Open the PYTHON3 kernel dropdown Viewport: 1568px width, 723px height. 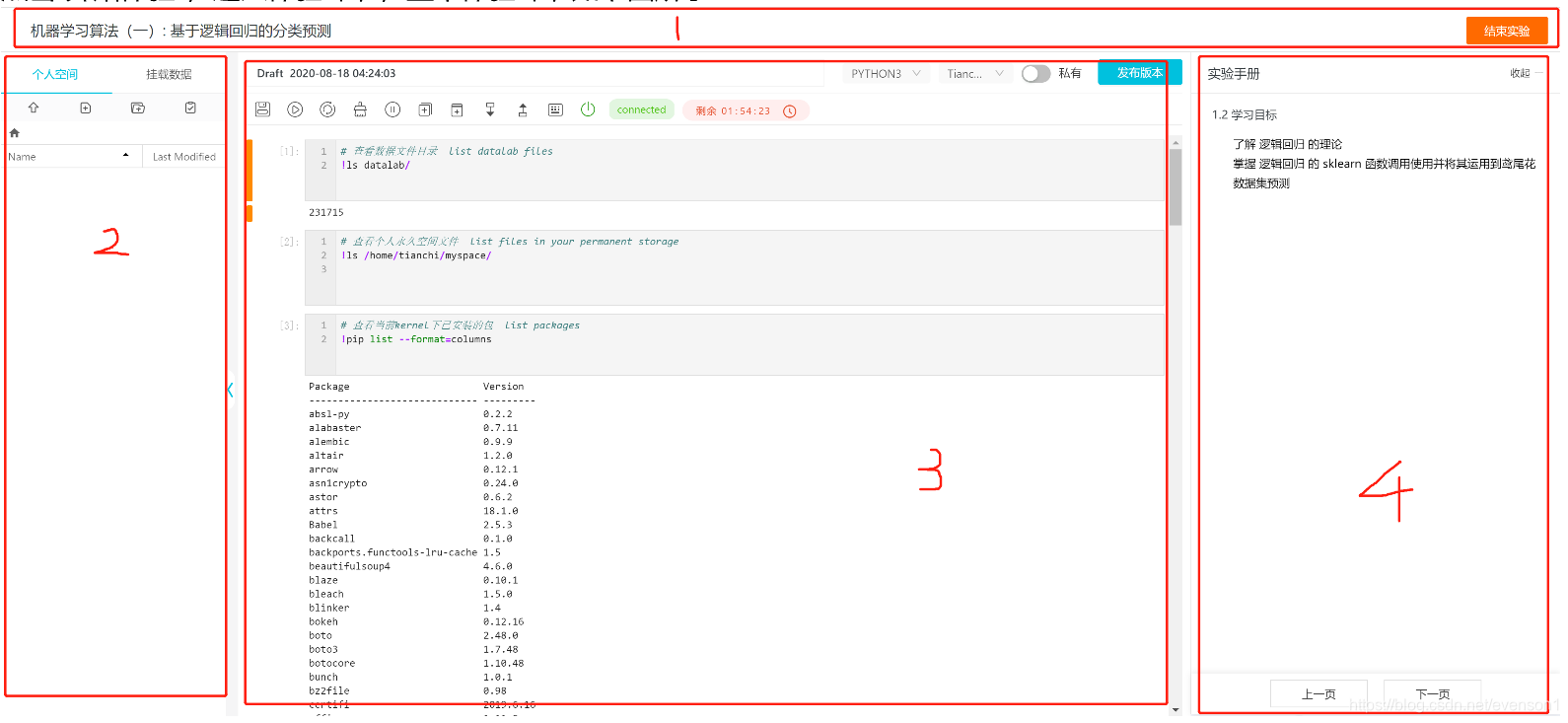coord(886,74)
